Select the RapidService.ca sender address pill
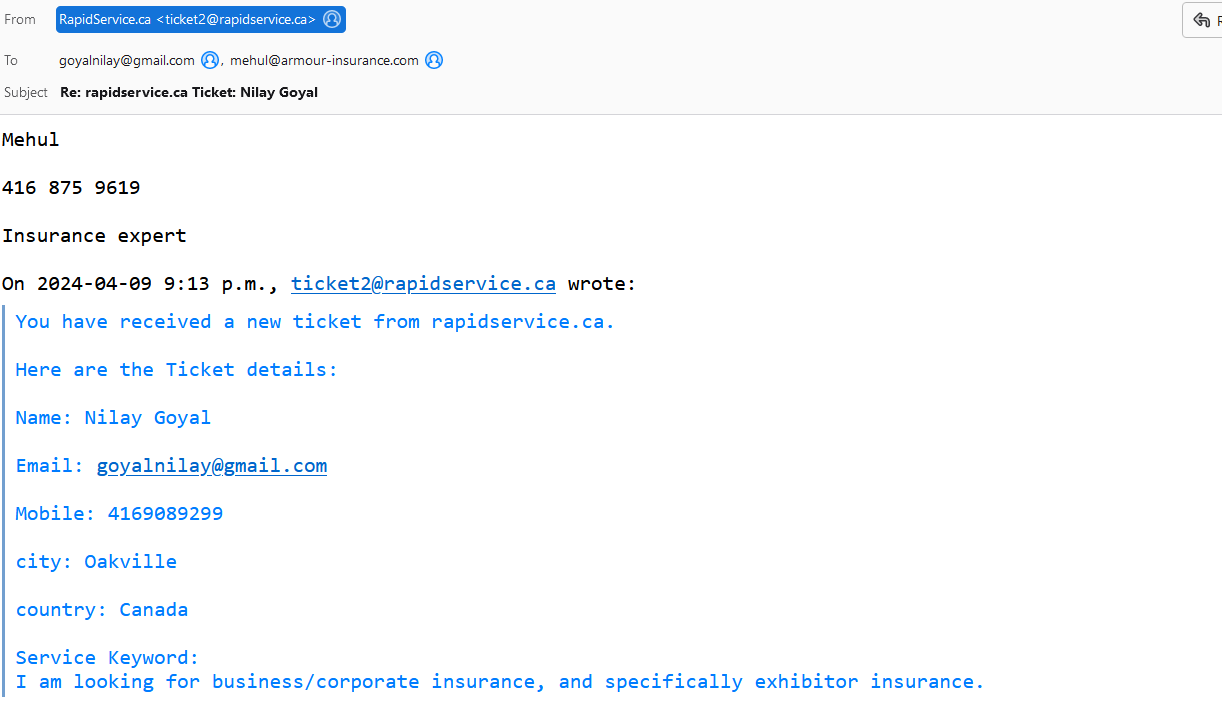 (x=187, y=19)
